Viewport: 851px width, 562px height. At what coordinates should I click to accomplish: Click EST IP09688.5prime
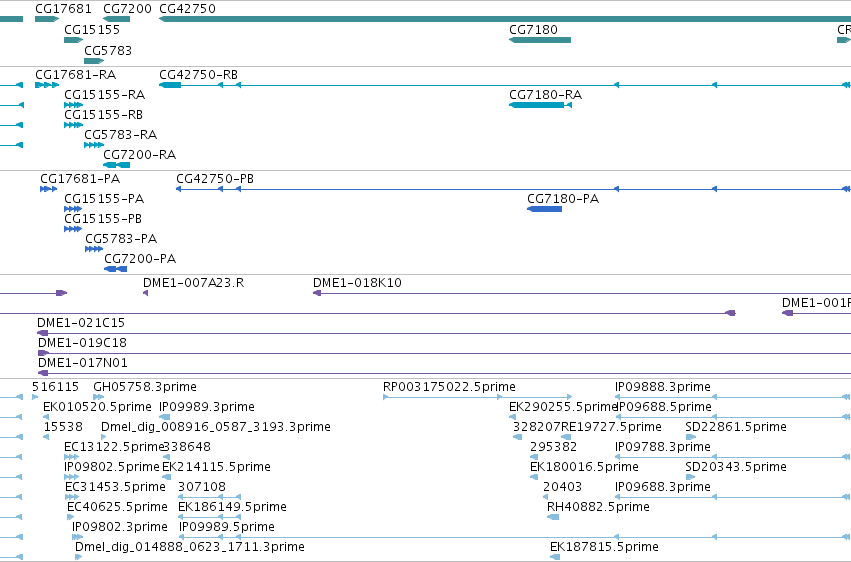click(733, 417)
